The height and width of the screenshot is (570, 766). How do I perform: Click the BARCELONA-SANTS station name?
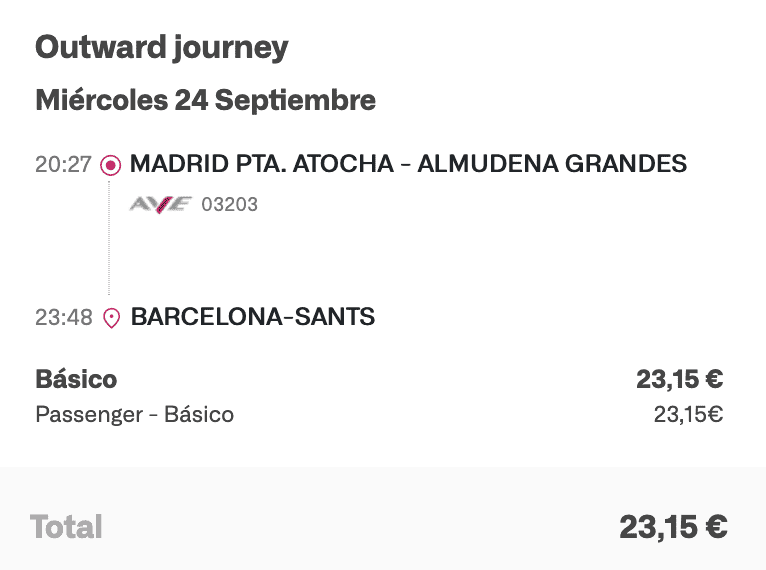(253, 318)
